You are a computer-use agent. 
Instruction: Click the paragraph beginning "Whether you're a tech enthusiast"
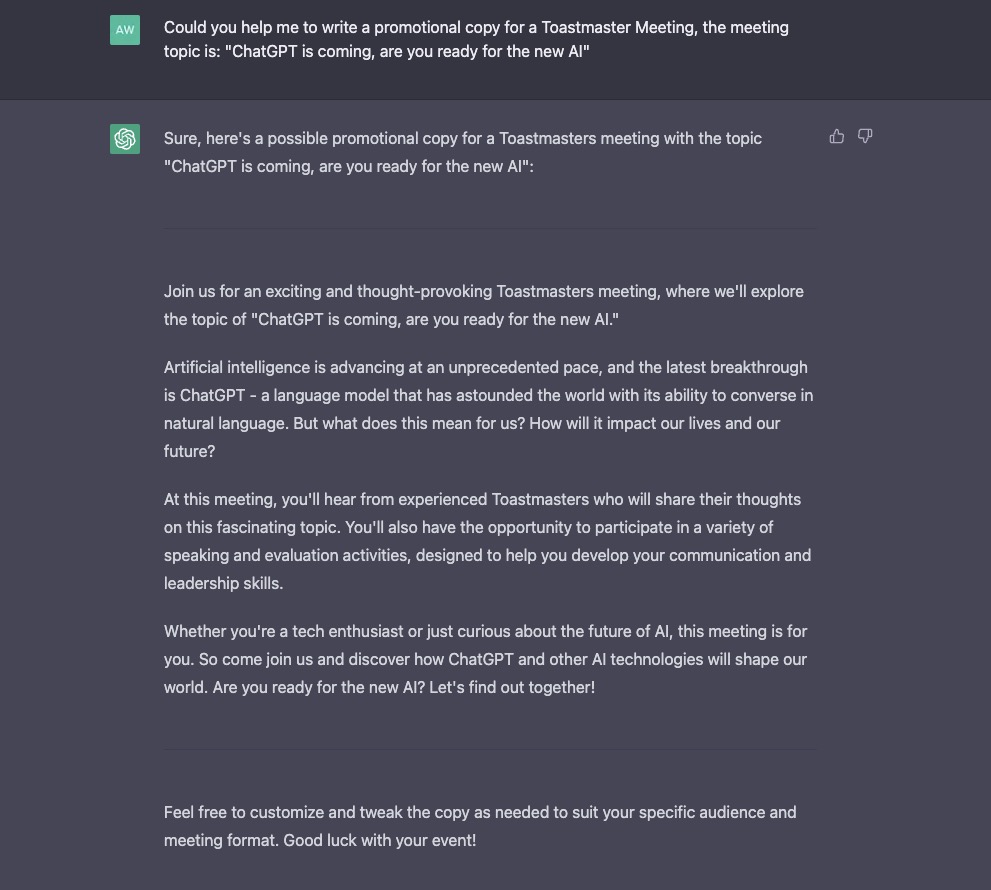pos(485,659)
